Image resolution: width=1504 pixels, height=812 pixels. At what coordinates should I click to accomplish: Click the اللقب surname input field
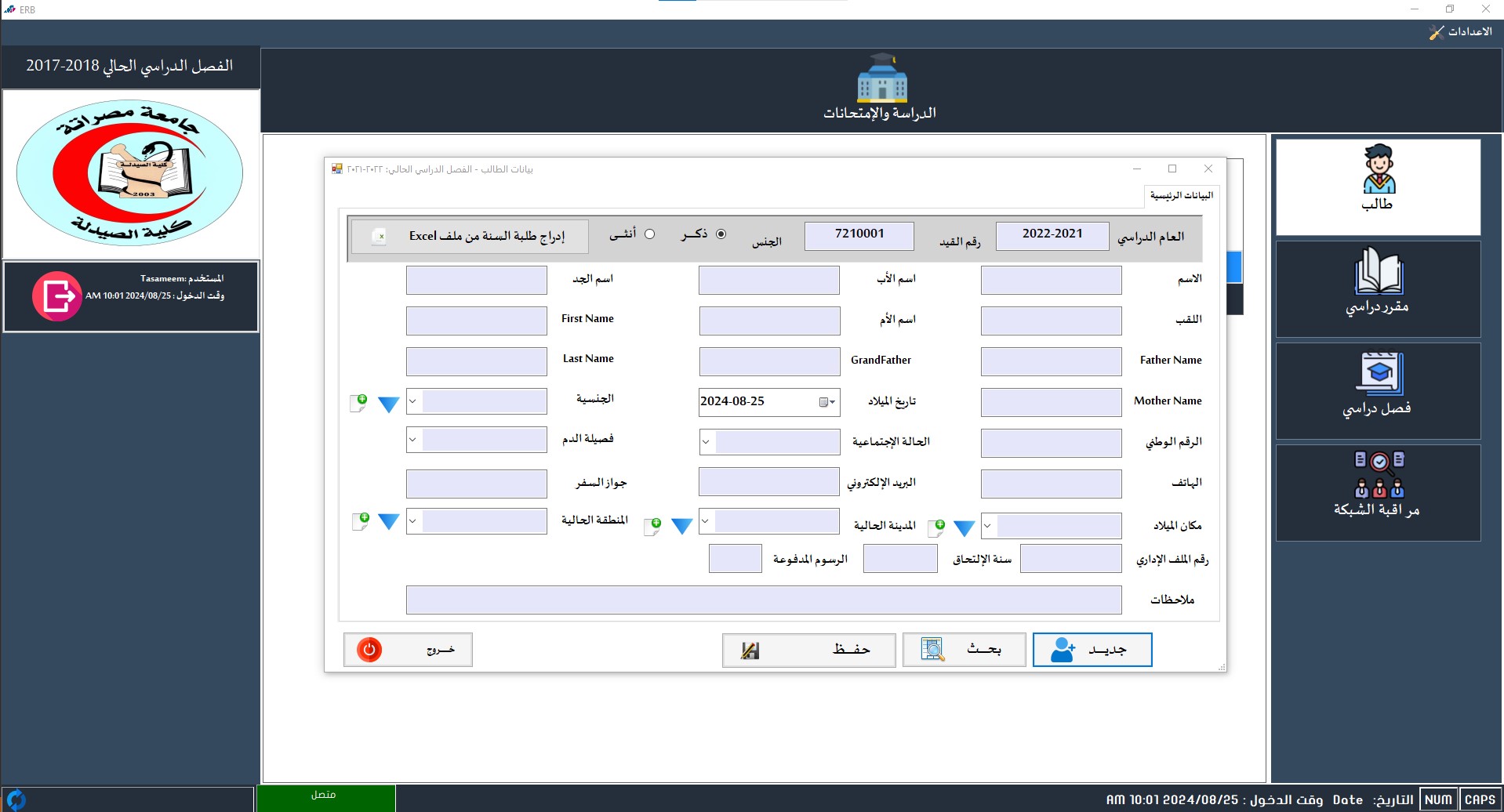pos(1051,321)
